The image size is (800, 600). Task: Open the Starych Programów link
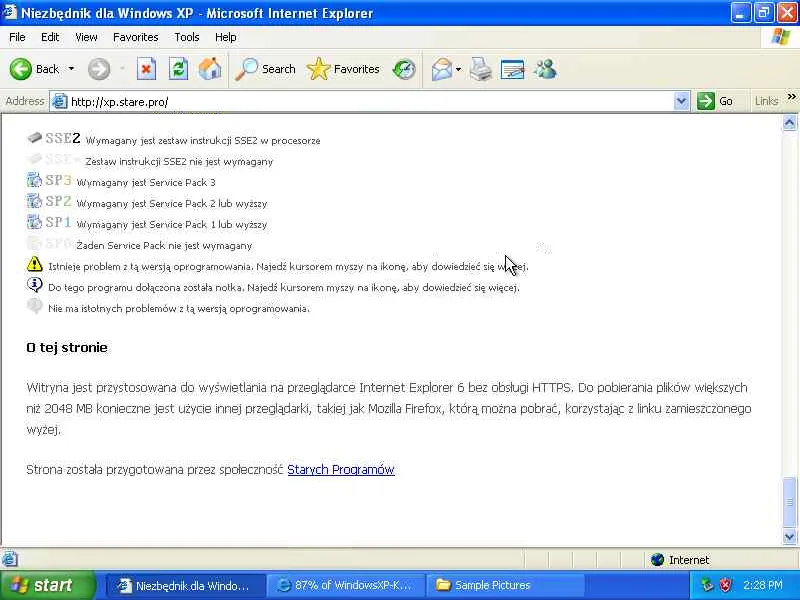click(x=341, y=469)
